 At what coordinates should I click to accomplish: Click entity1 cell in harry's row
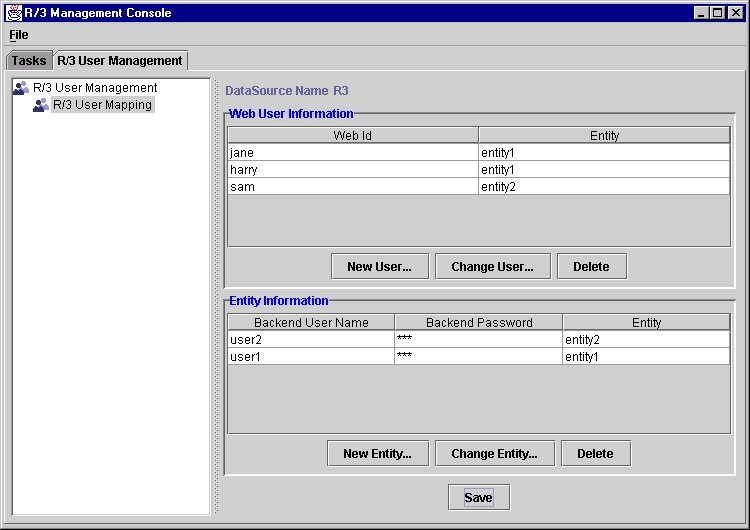coord(605,169)
